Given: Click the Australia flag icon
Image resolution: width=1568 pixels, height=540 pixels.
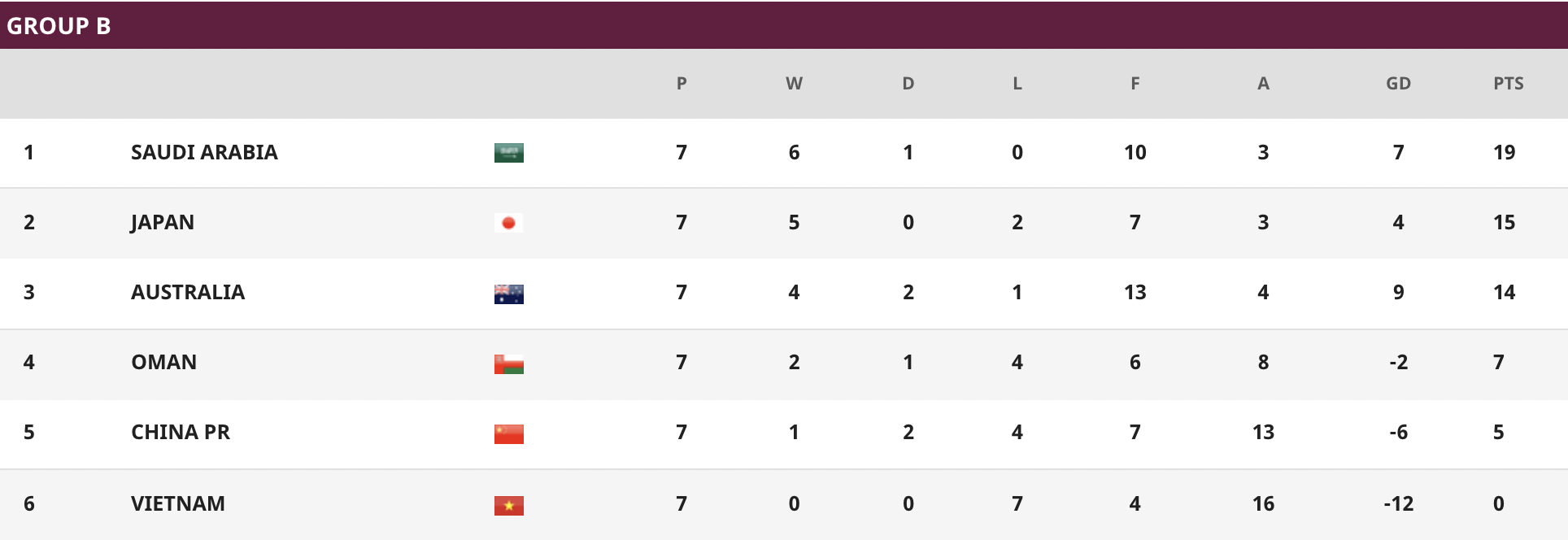Looking at the screenshot, I should pos(509,294).
